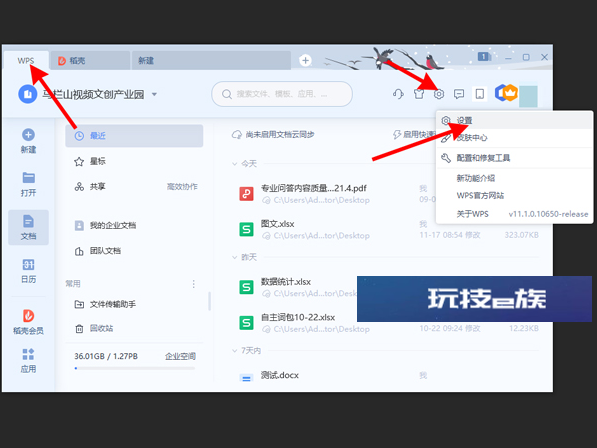Click the 企业空间 link
The image size is (597, 448).
[x=180, y=356]
